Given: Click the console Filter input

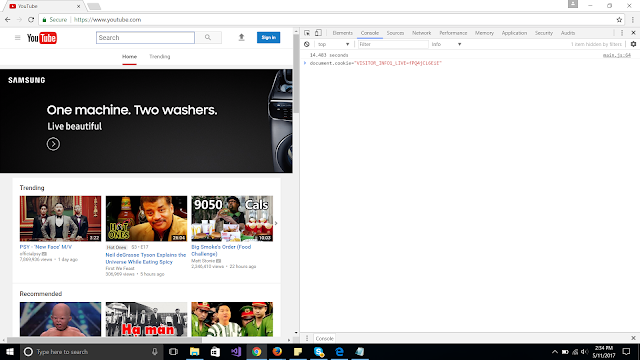Looking at the screenshot, I should click(393, 44).
